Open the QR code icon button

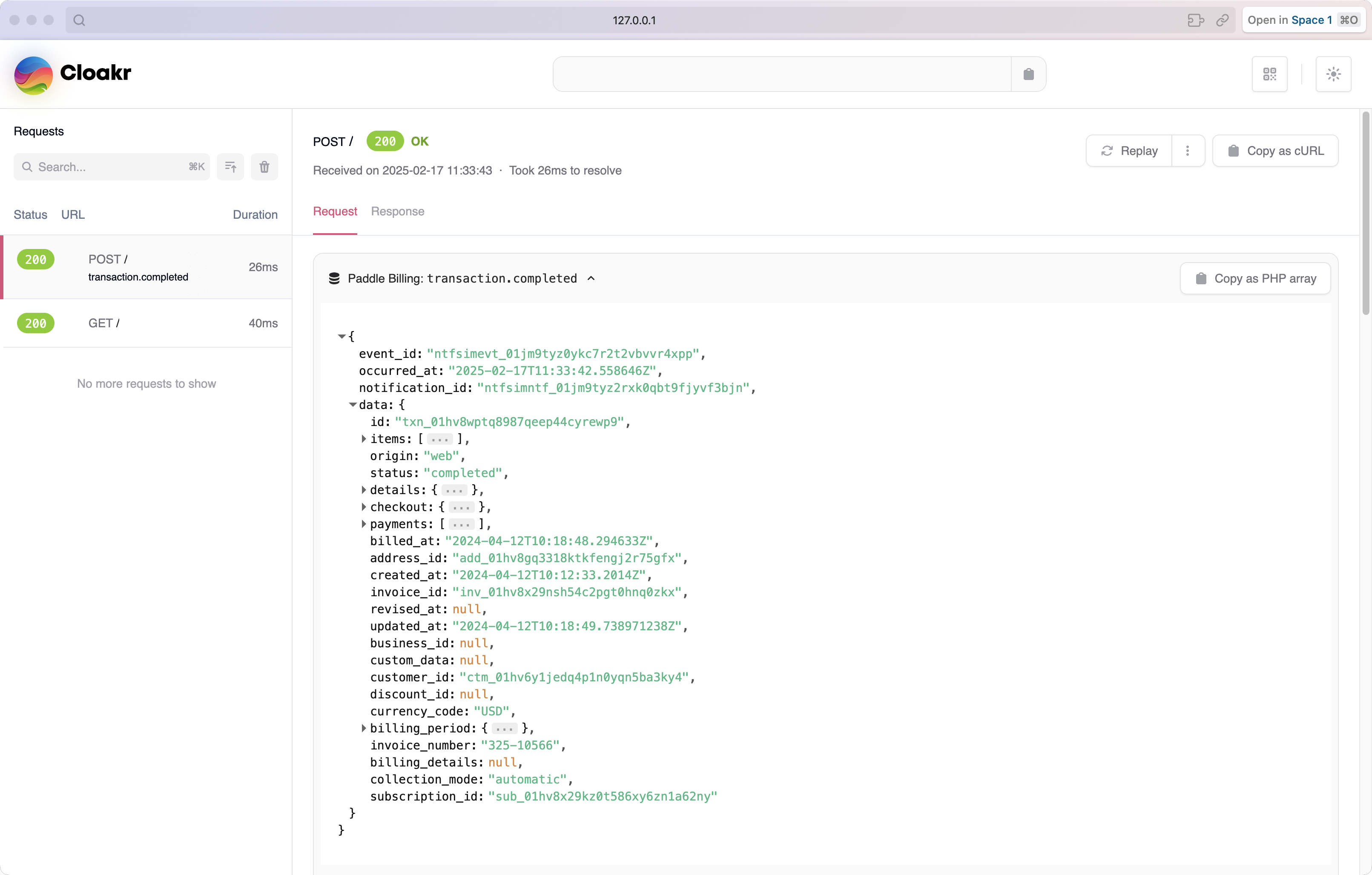click(1269, 74)
